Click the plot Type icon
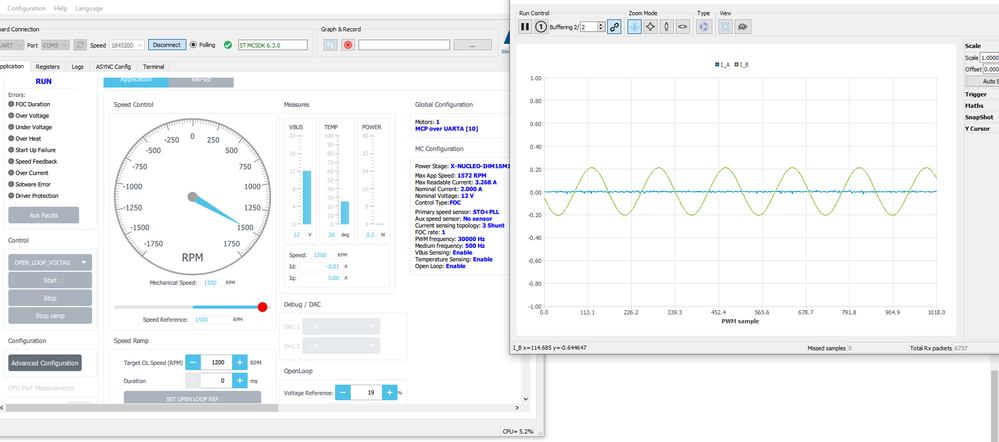The width and height of the screenshot is (999, 442). (704, 27)
